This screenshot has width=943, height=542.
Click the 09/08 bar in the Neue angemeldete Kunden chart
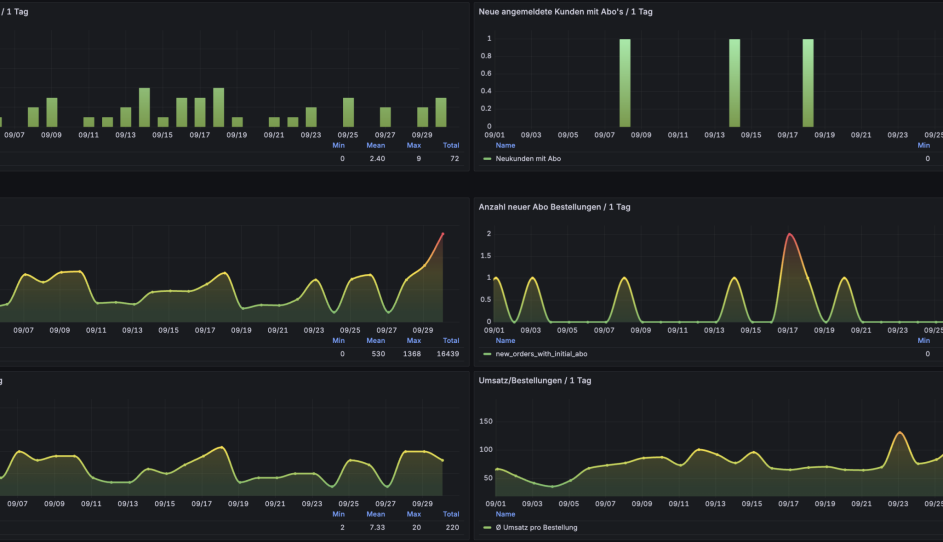pyautogui.click(x=624, y=82)
